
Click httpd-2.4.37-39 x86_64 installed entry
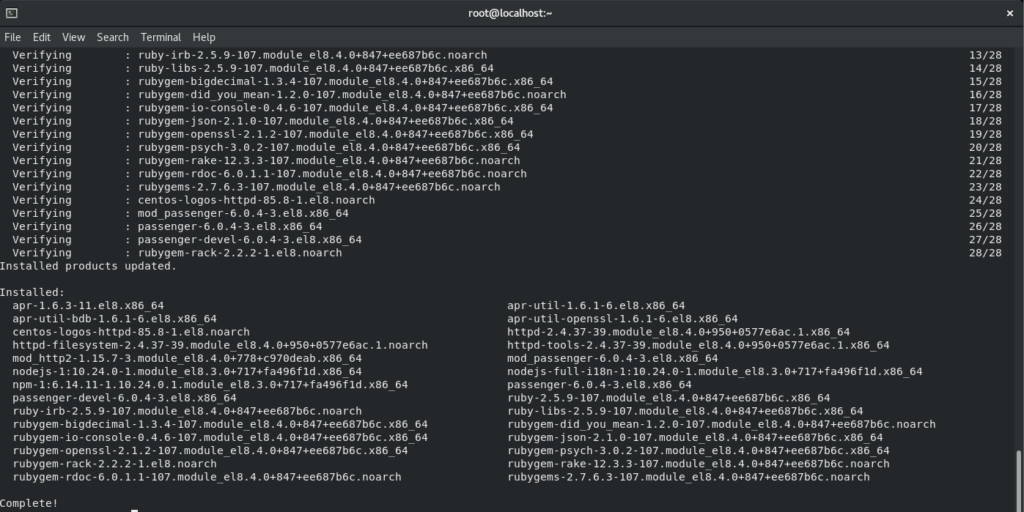679,332
